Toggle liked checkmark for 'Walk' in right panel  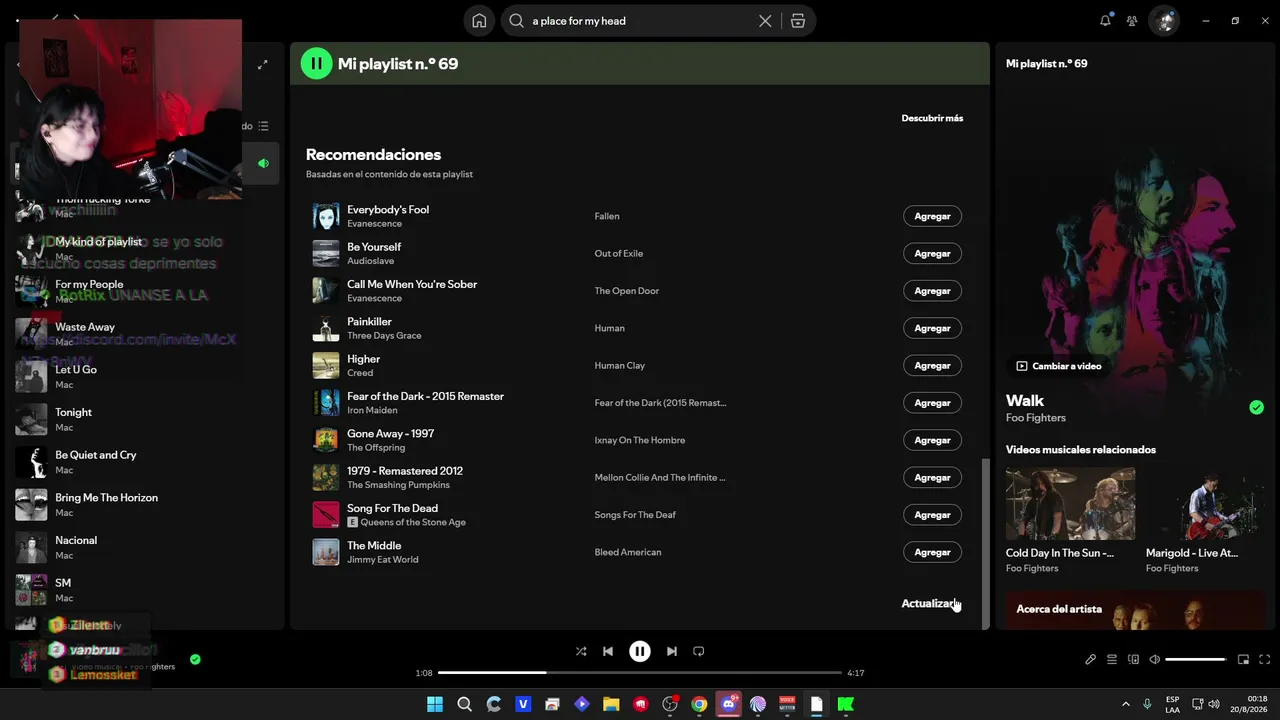pos(1256,407)
